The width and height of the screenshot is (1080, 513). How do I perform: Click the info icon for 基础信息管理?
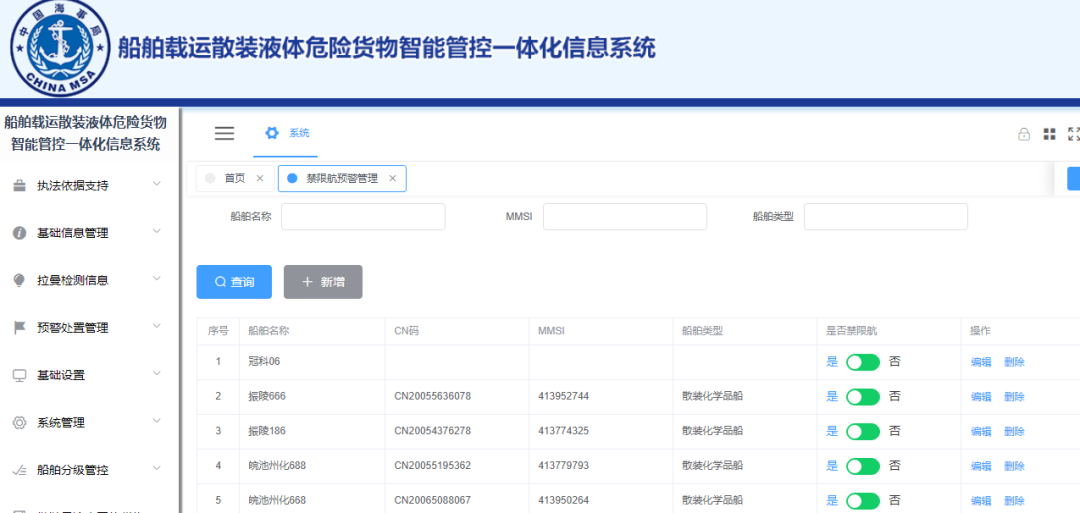(x=19, y=233)
